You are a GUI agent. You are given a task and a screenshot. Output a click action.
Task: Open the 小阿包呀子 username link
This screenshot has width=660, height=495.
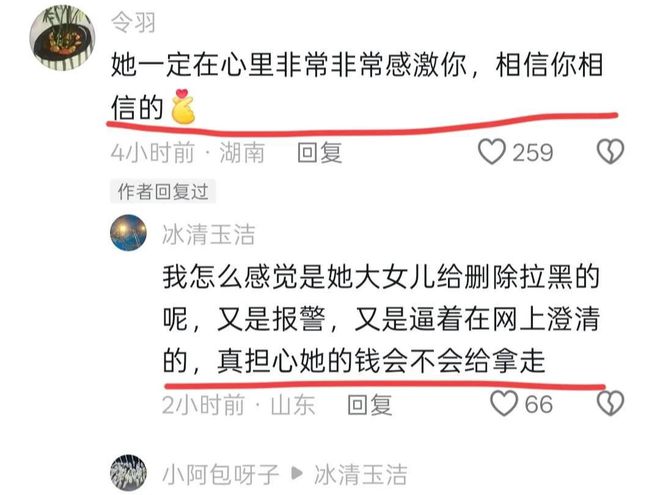pyautogui.click(x=221, y=474)
